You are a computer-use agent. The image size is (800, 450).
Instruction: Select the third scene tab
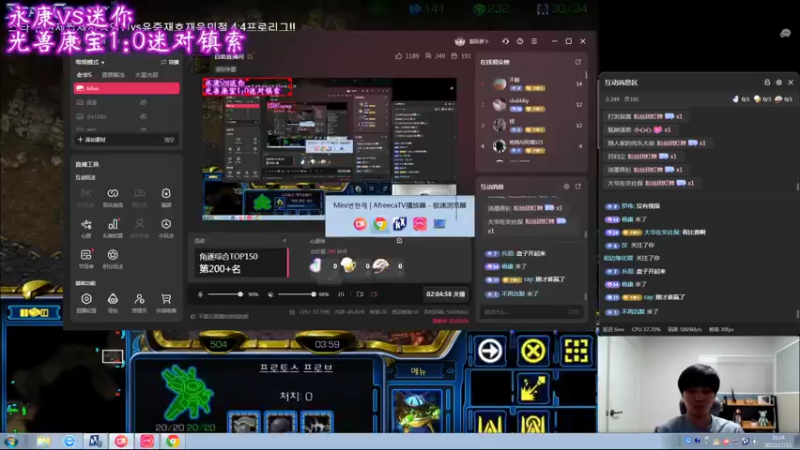[146, 75]
